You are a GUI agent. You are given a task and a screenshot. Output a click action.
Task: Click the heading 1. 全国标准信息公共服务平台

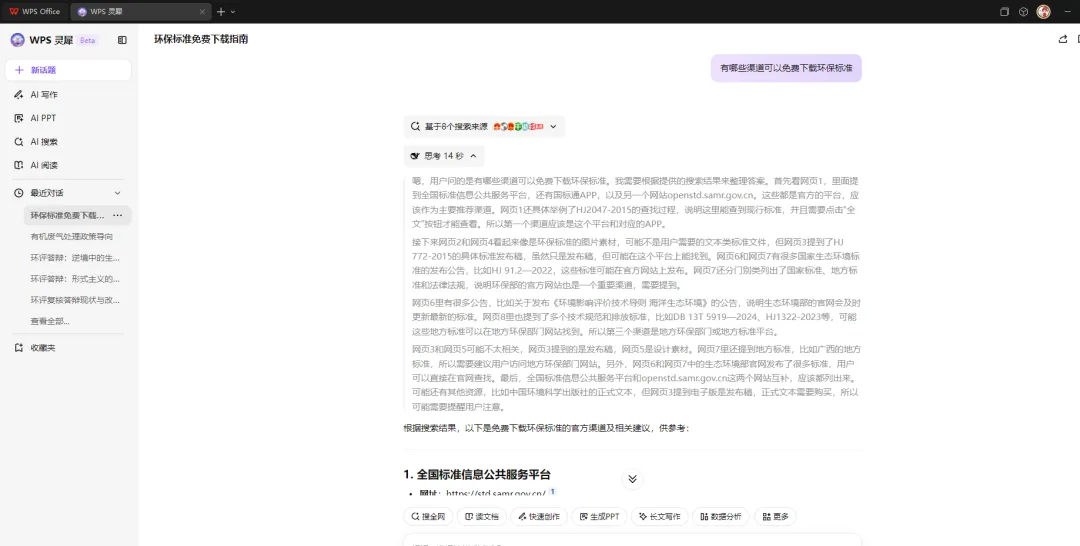477,474
